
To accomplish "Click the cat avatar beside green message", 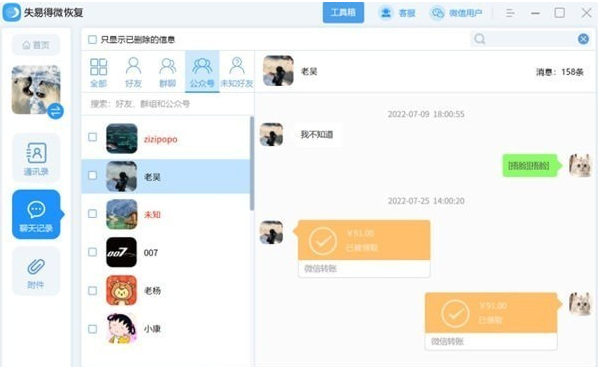I will (x=581, y=166).
